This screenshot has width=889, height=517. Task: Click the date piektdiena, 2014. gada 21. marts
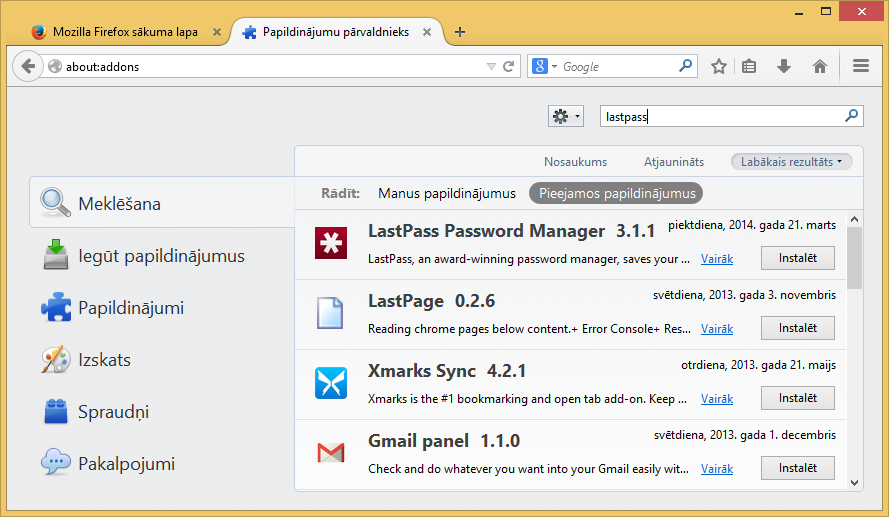(x=752, y=225)
